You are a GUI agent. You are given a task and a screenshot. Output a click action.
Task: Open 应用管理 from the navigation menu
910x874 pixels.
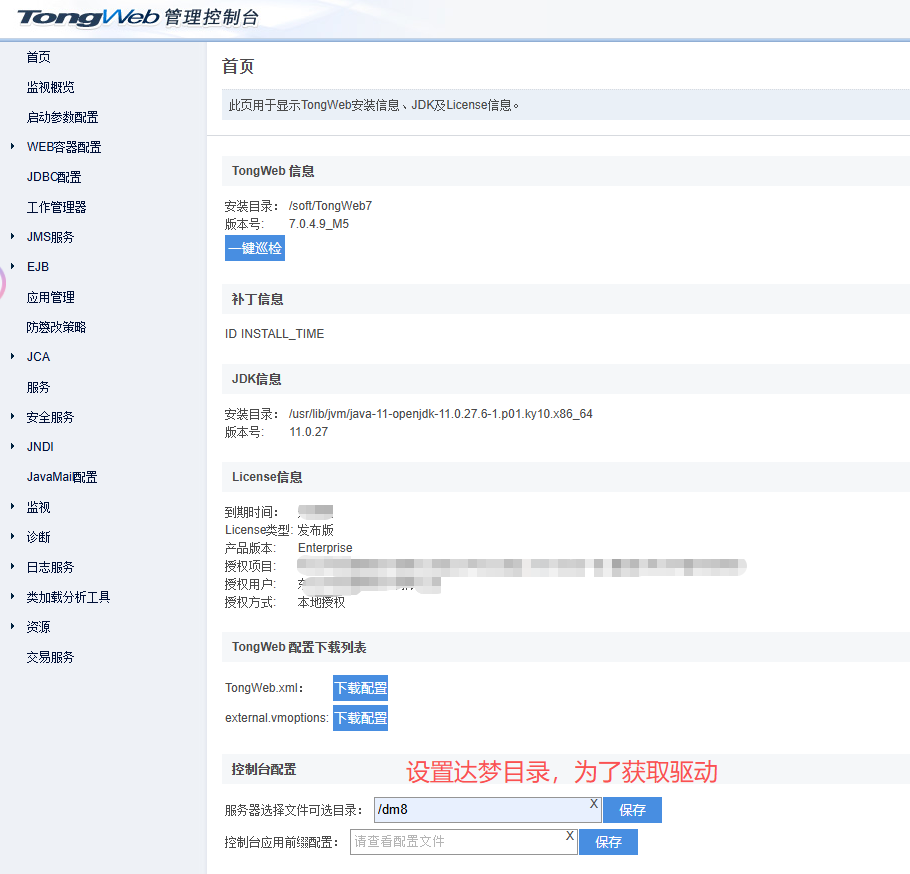[50, 297]
